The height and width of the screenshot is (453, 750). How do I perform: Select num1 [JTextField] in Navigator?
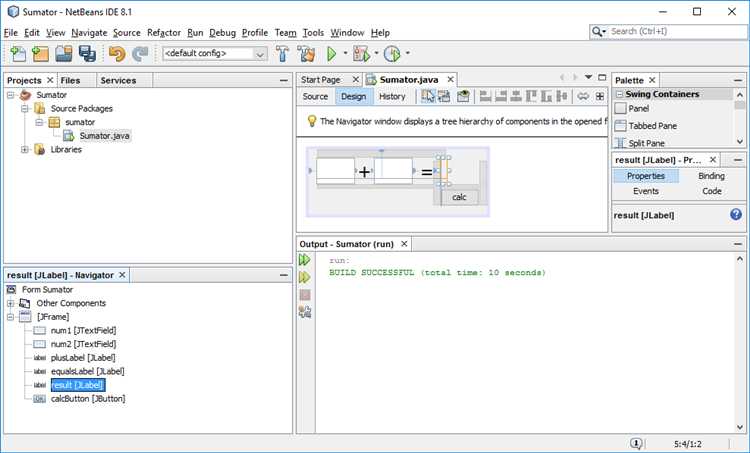[x=83, y=330]
